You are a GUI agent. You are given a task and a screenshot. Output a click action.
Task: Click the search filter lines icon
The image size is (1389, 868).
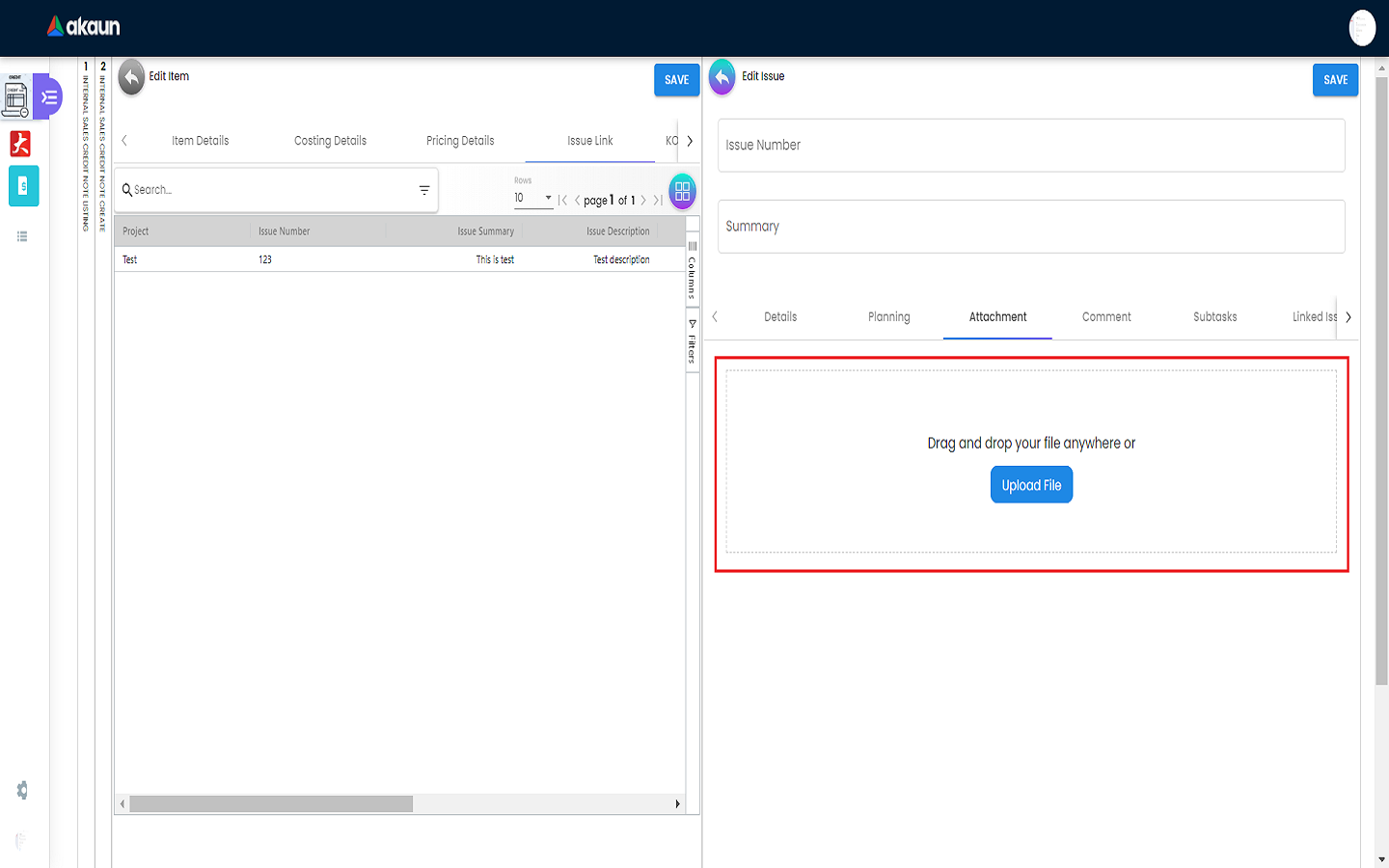tap(424, 190)
